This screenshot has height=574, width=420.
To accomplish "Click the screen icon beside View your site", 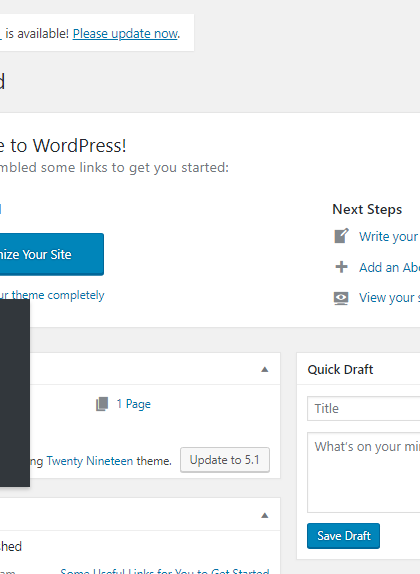I will point(341,298).
